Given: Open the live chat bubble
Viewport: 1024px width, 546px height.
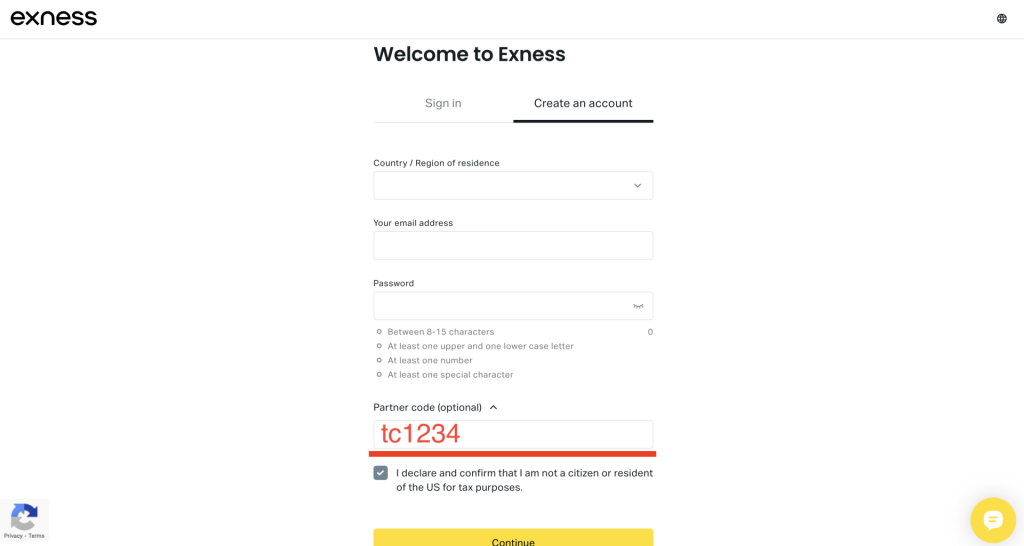Looking at the screenshot, I should [x=992, y=519].
